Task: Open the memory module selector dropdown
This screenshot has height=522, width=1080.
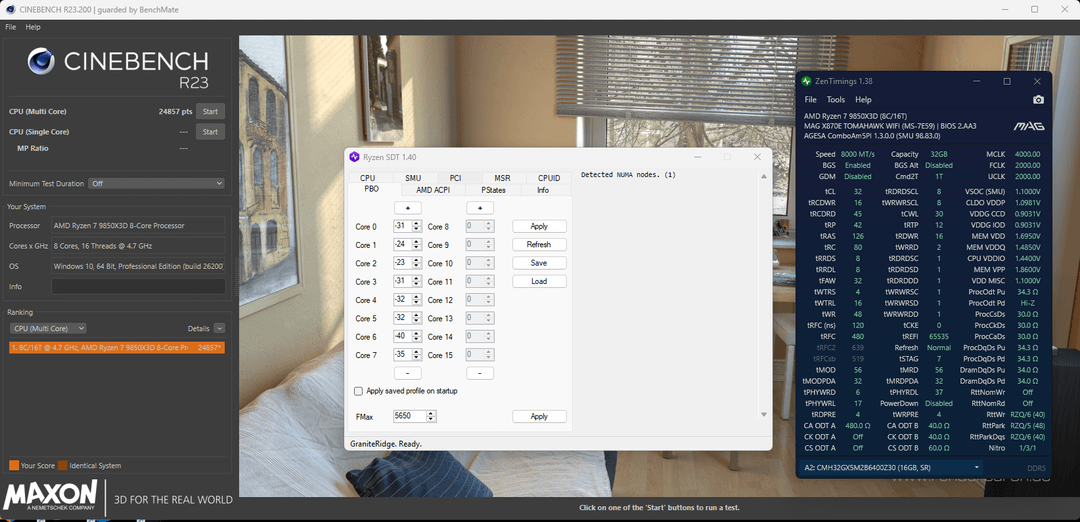Action: 893,467
